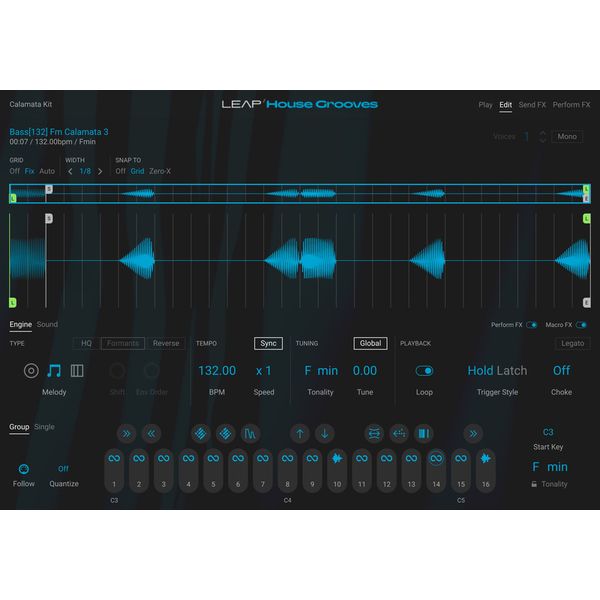Switch to the Sound tab
The image size is (600, 600).
47,324
